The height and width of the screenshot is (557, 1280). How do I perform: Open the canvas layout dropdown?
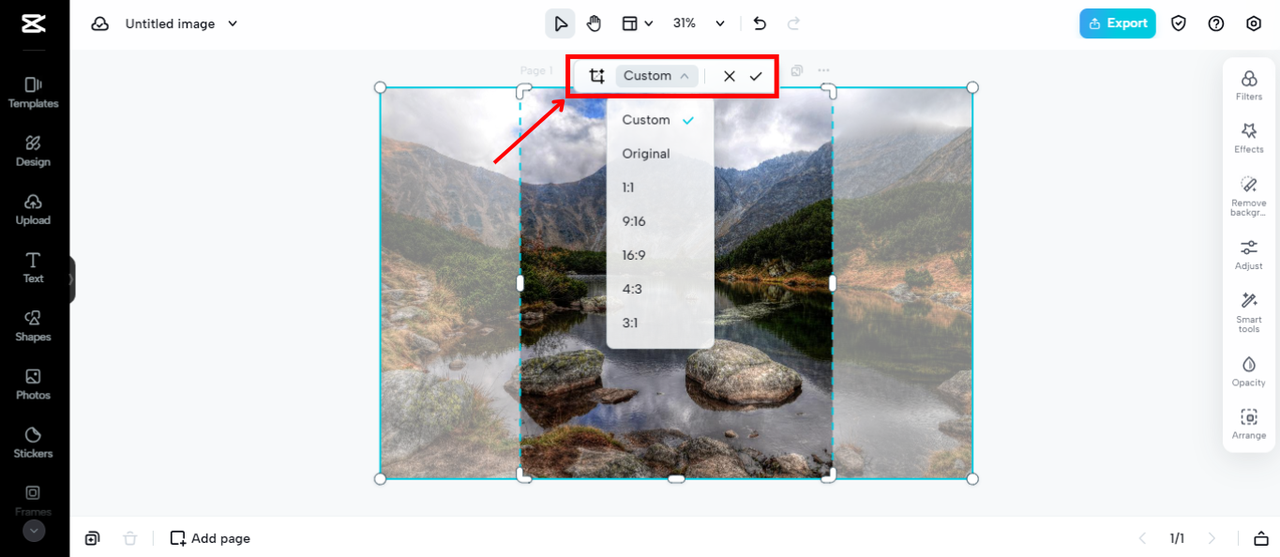coord(636,23)
